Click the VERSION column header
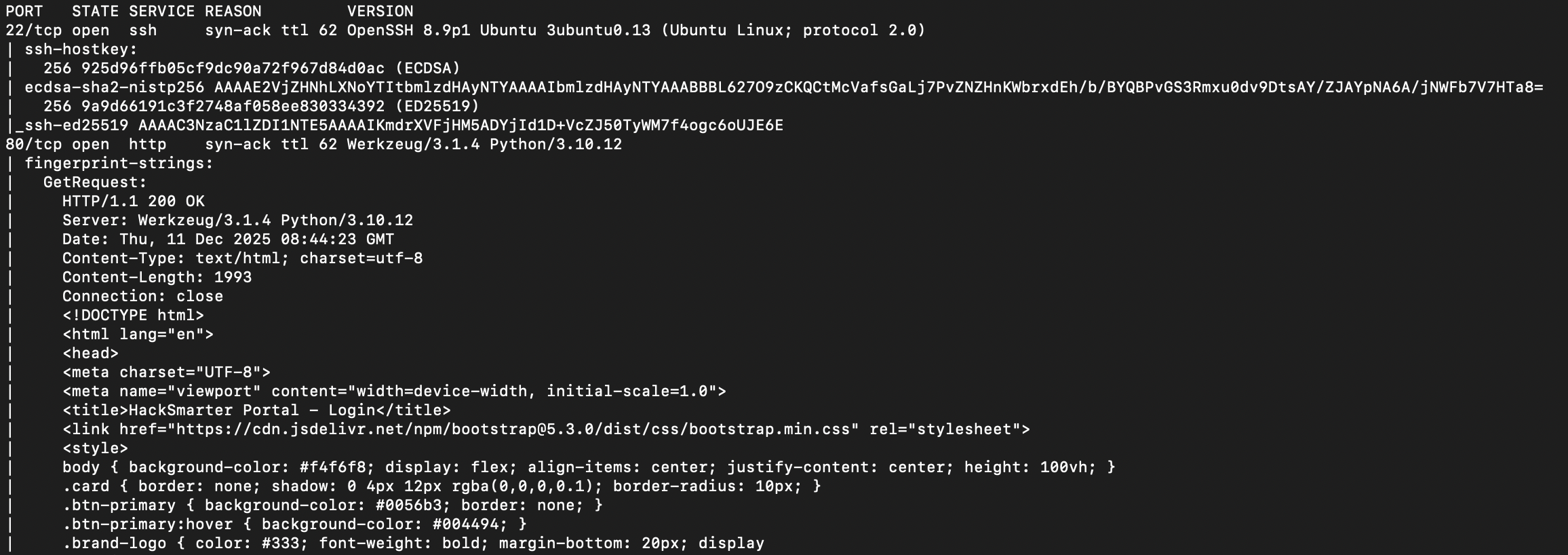The height and width of the screenshot is (555, 1568). tap(380, 12)
